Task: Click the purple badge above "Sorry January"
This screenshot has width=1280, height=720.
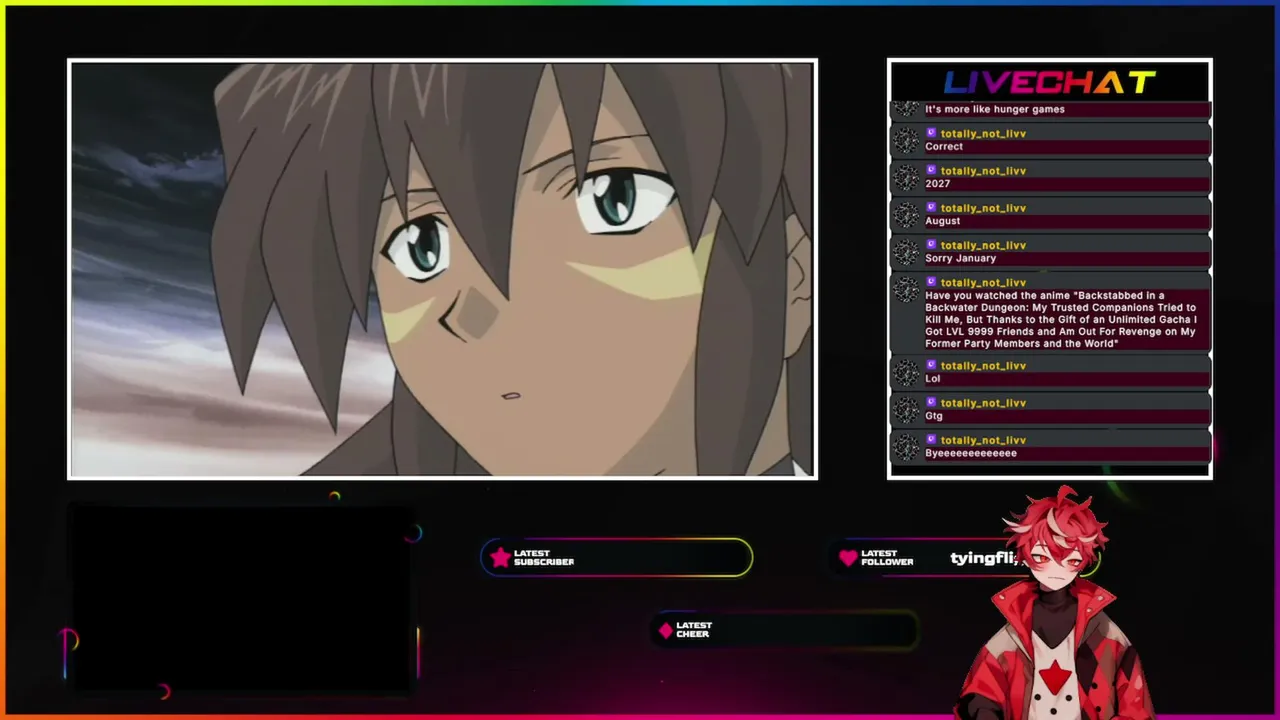Action: pos(931,245)
